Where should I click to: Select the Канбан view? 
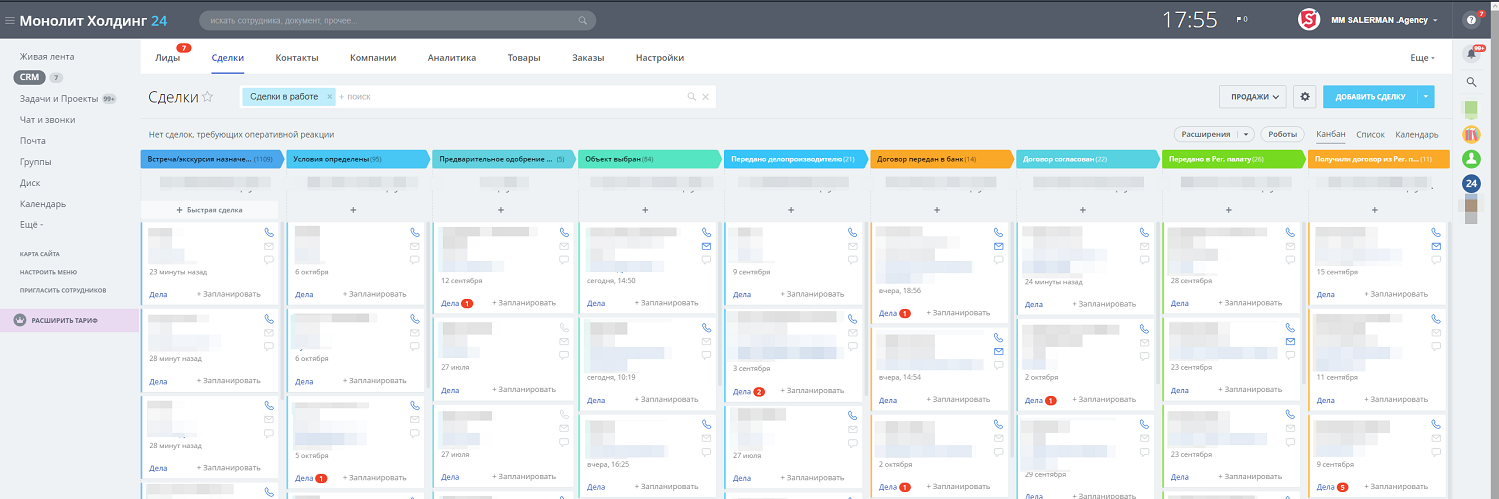[x=1331, y=134]
